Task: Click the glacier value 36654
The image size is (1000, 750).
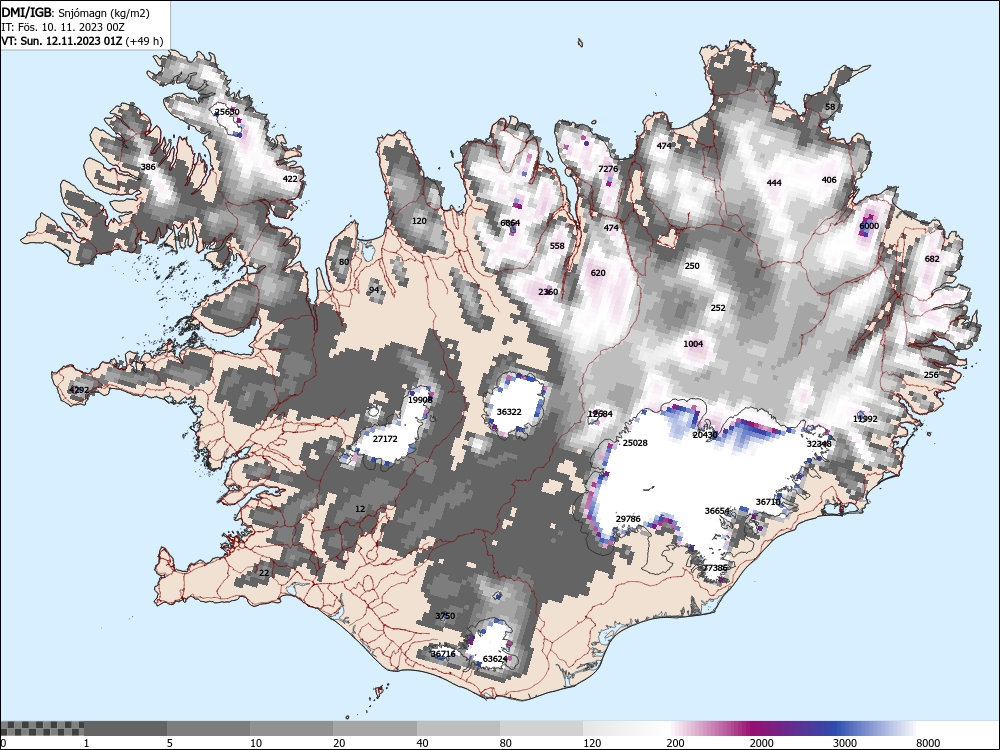Action: pos(717,511)
